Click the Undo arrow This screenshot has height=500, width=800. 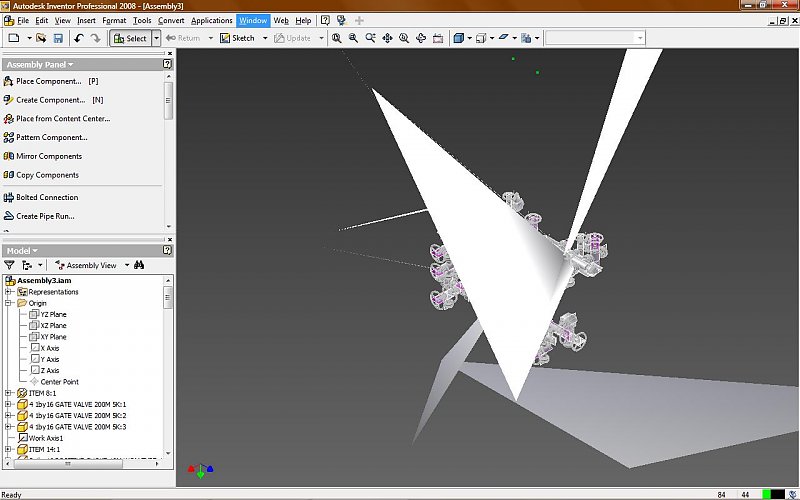(x=79, y=38)
